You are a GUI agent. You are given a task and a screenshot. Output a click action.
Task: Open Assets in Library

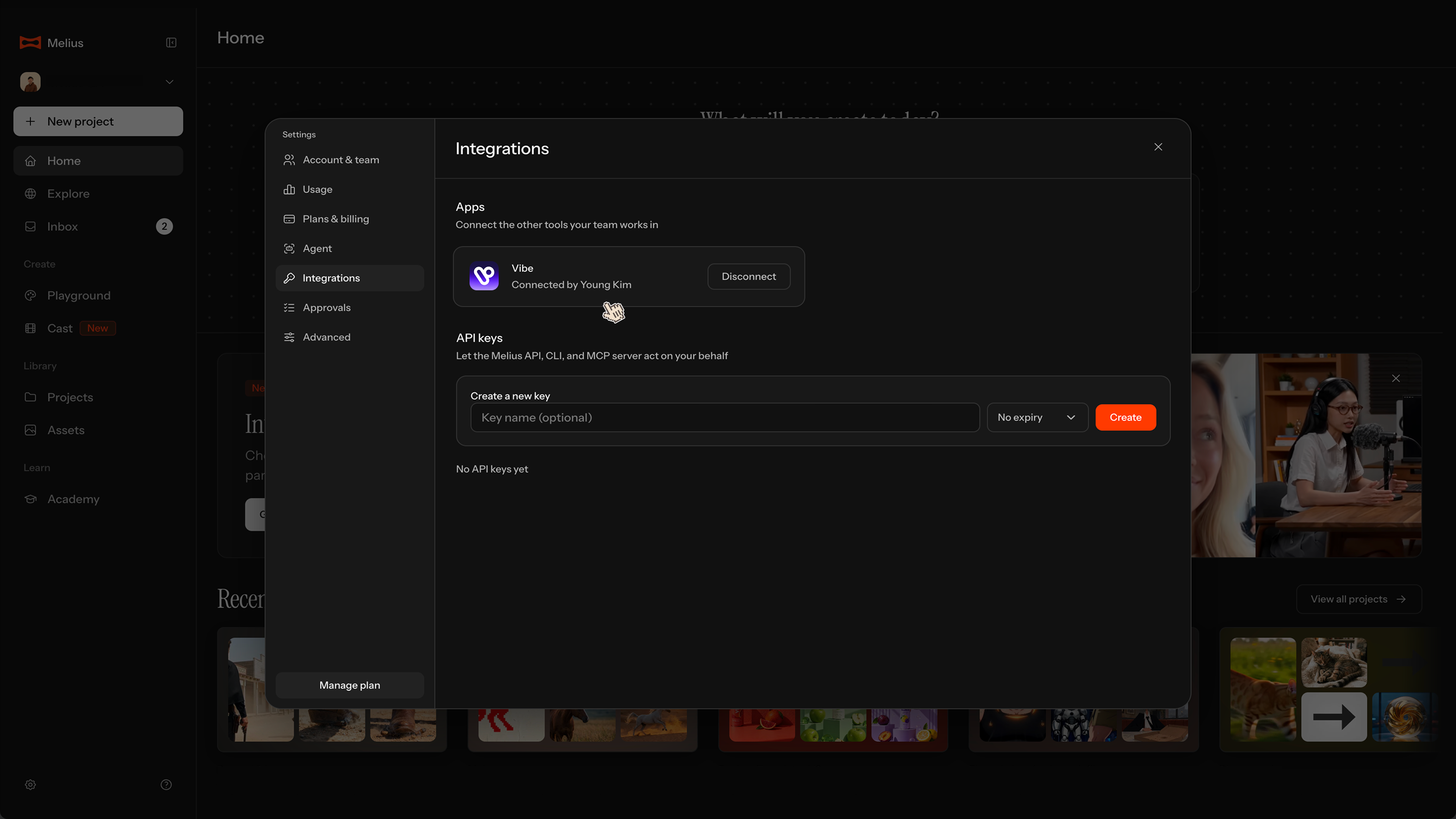tap(98, 430)
